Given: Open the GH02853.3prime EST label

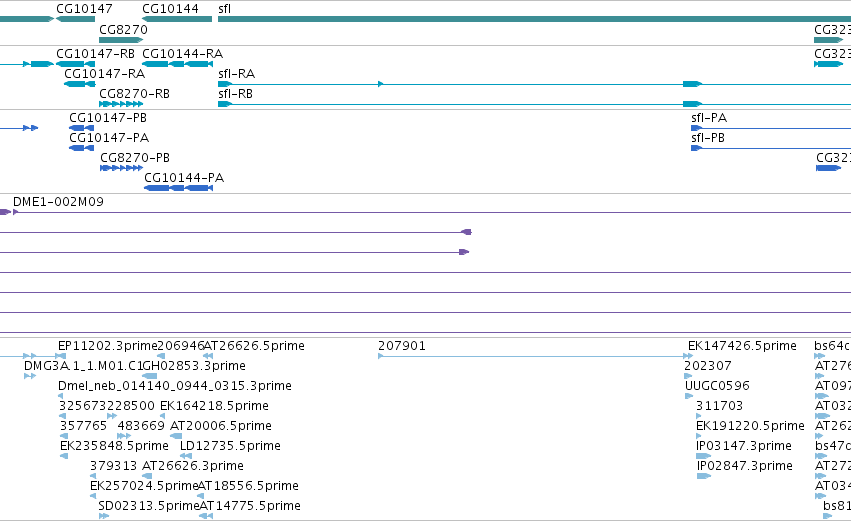Looking at the screenshot, I should pos(194,366).
